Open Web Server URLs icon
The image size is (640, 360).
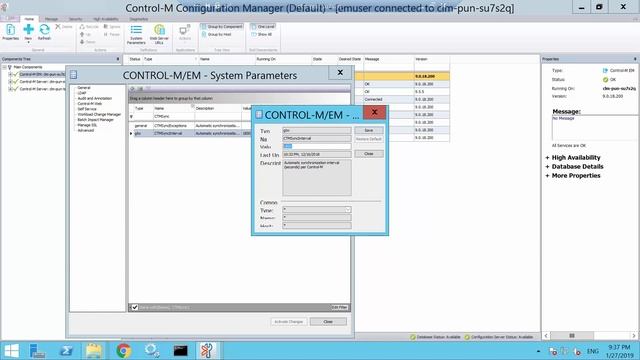click(x=159, y=34)
